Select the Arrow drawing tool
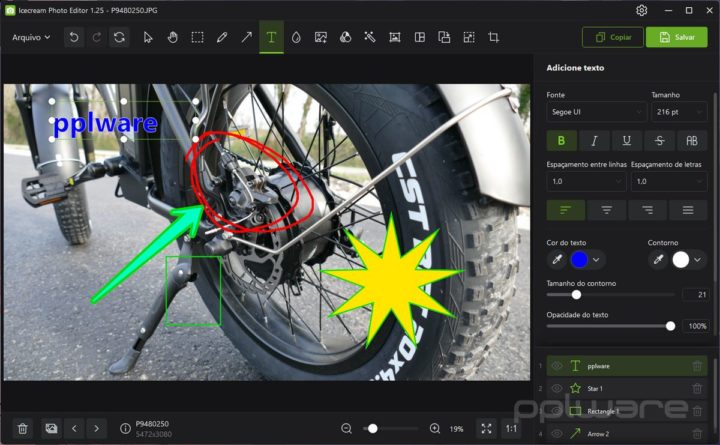 click(x=247, y=37)
